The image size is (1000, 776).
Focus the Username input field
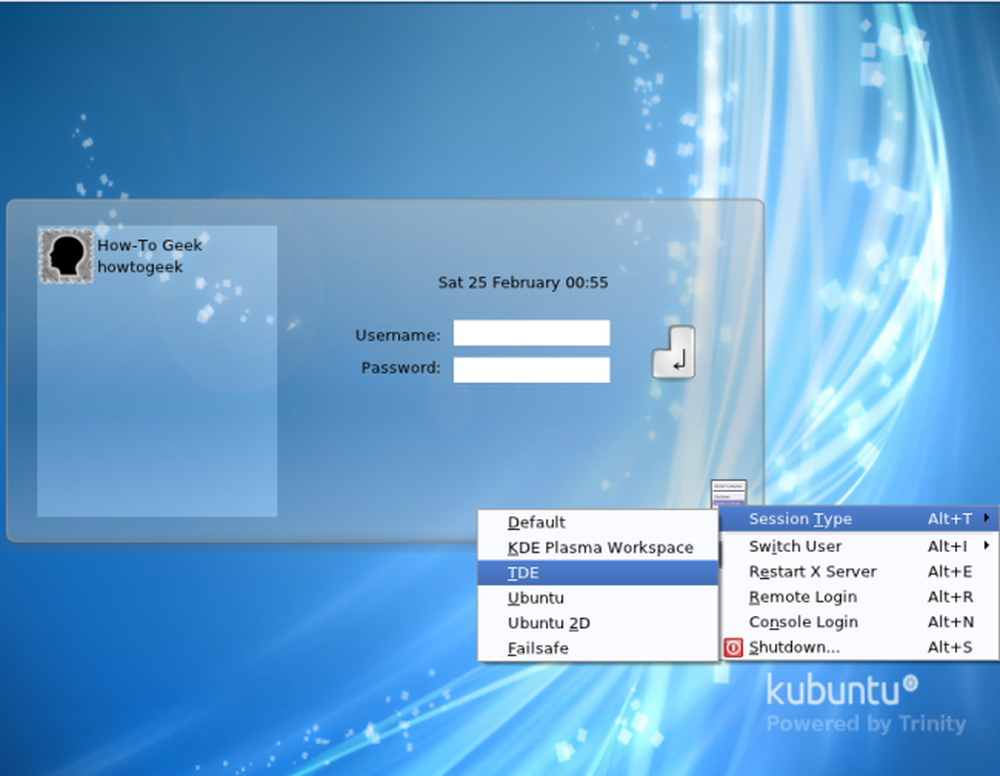click(x=531, y=333)
